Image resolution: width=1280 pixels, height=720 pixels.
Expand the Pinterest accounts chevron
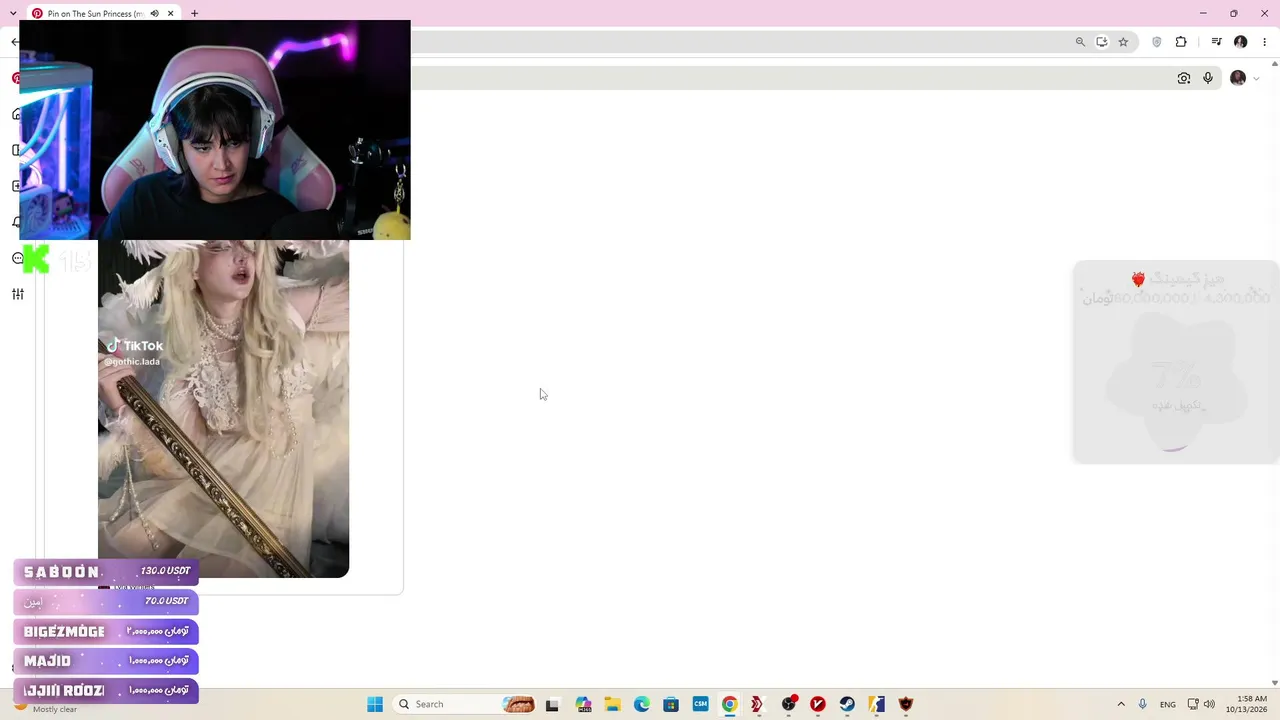click(x=1256, y=79)
